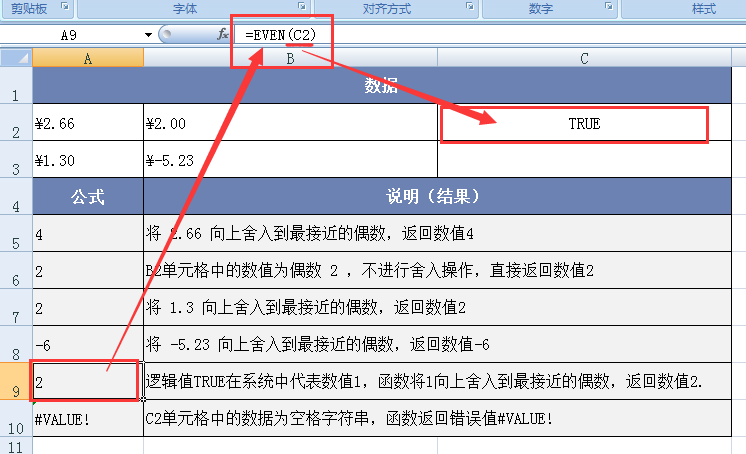746x454 pixels.
Task: Select cell A9 with value 2
Action: pyautogui.click(x=88, y=382)
